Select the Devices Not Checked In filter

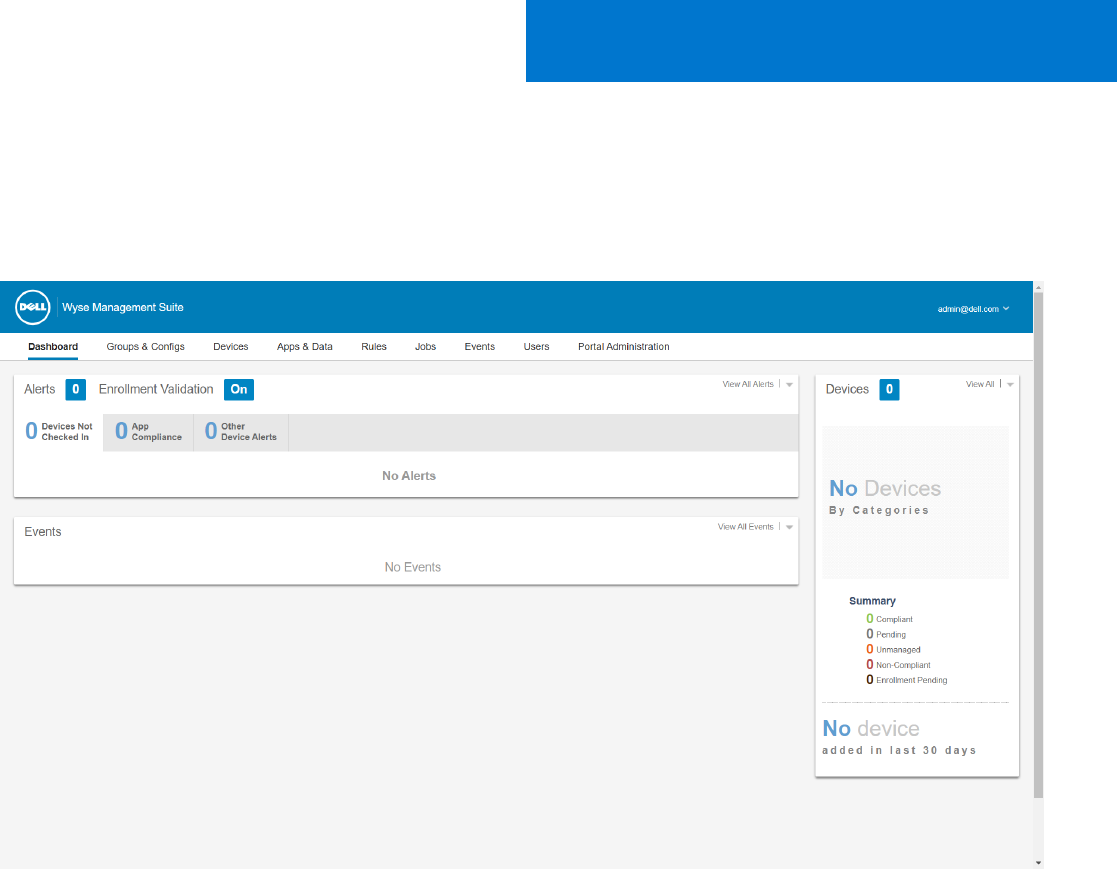pos(59,432)
